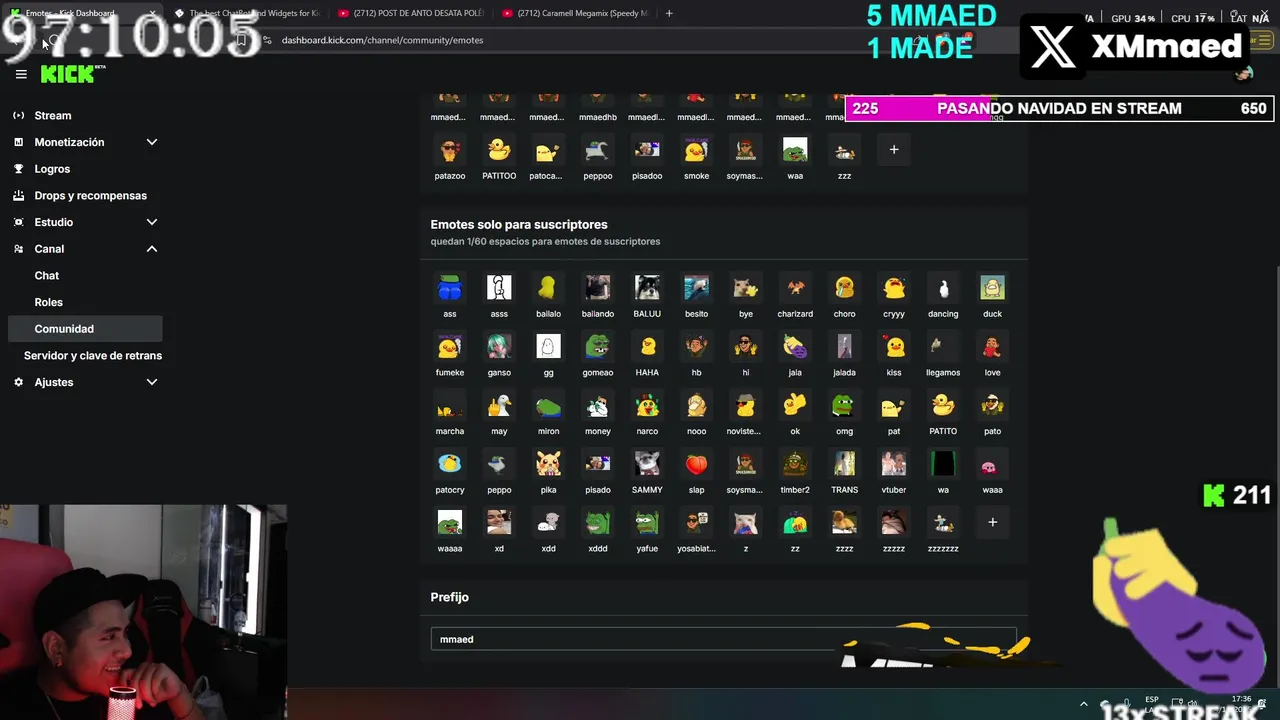The height and width of the screenshot is (720, 1280).
Task: Click the profile avatar at top right
Action: tap(1244, 73)
